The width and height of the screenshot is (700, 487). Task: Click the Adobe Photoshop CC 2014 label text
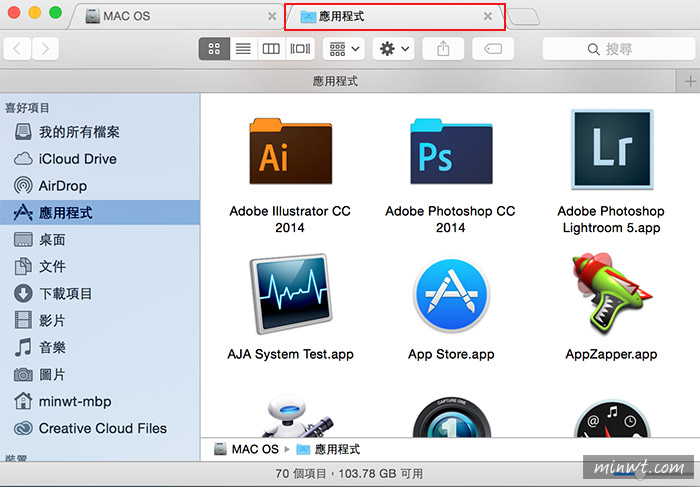point(450,219)
